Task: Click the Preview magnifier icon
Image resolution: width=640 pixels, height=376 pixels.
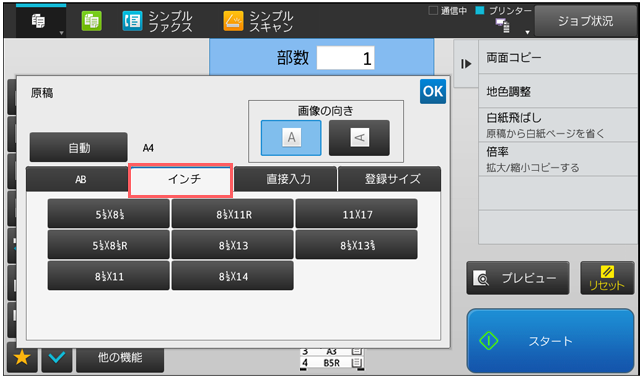Action: (x=481, y=278)
